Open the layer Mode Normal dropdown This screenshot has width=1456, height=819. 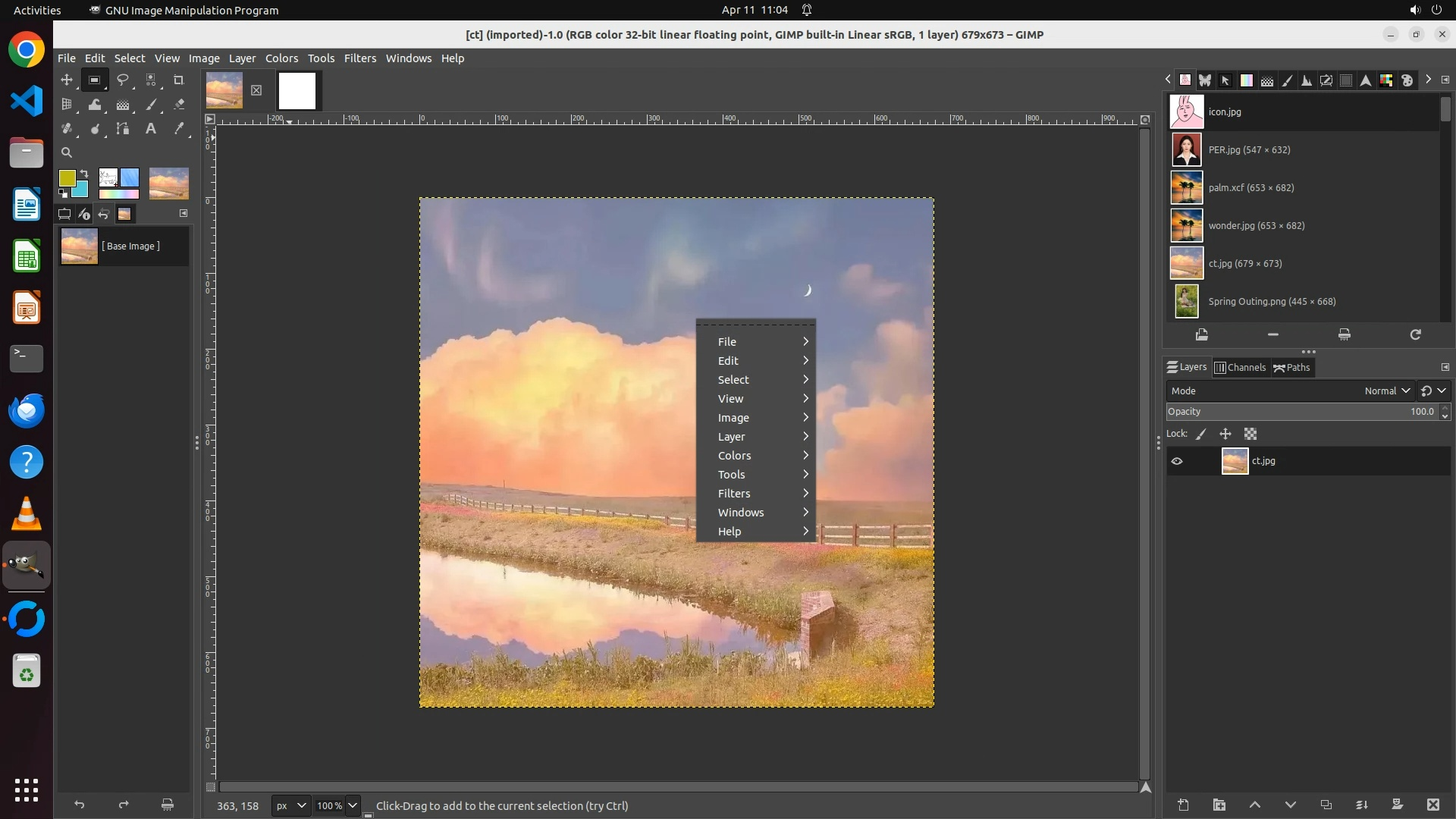1386,391
